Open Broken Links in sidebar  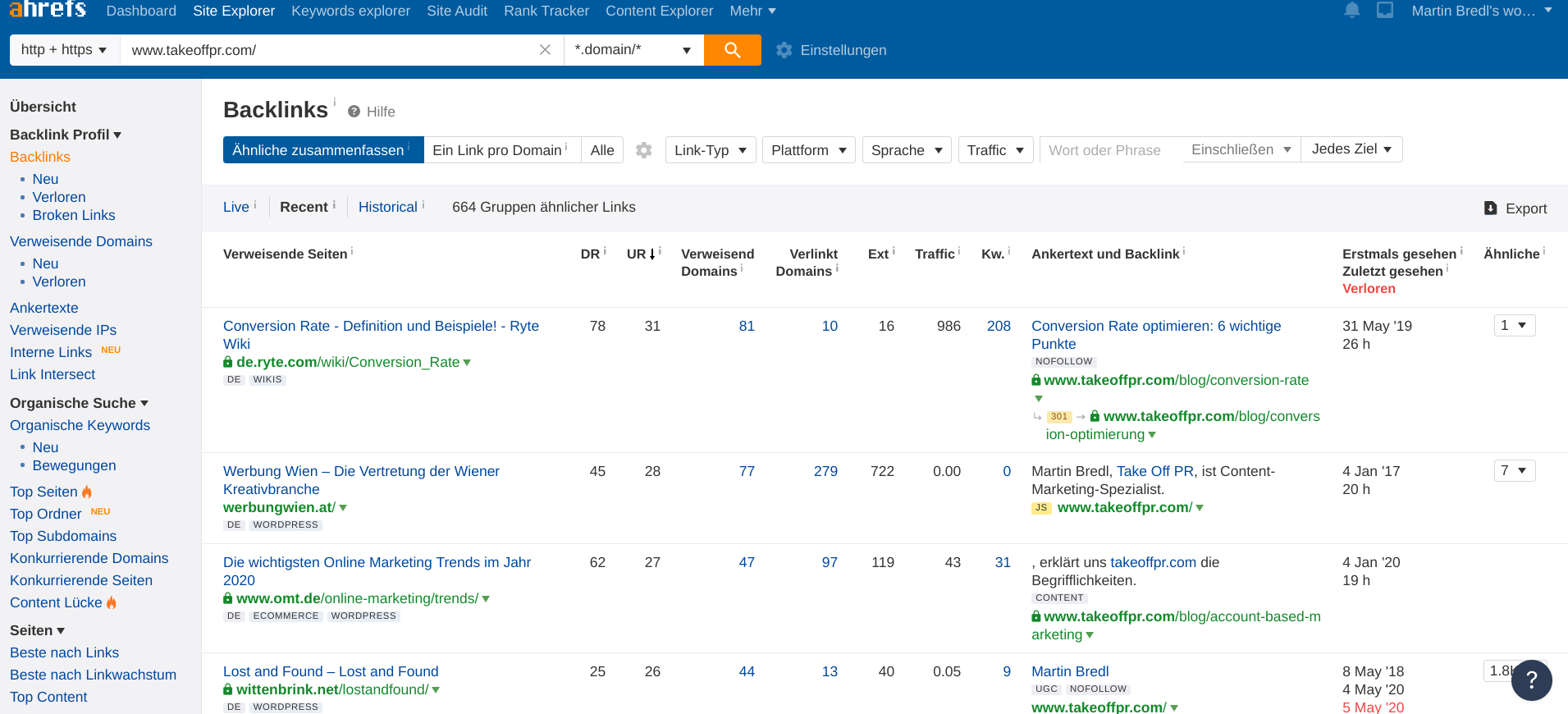point(74,215)
